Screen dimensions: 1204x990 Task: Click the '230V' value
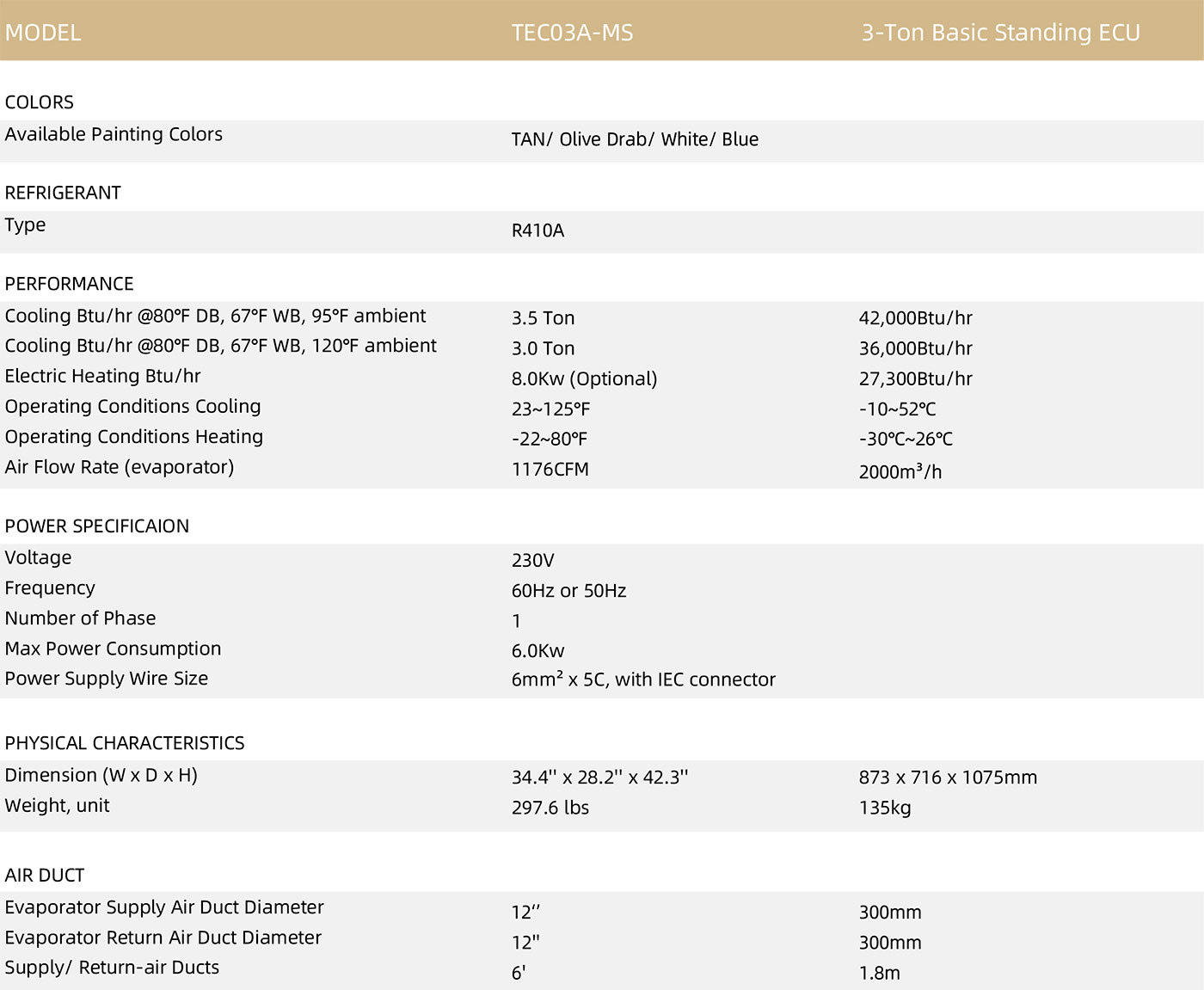(532, 561)
